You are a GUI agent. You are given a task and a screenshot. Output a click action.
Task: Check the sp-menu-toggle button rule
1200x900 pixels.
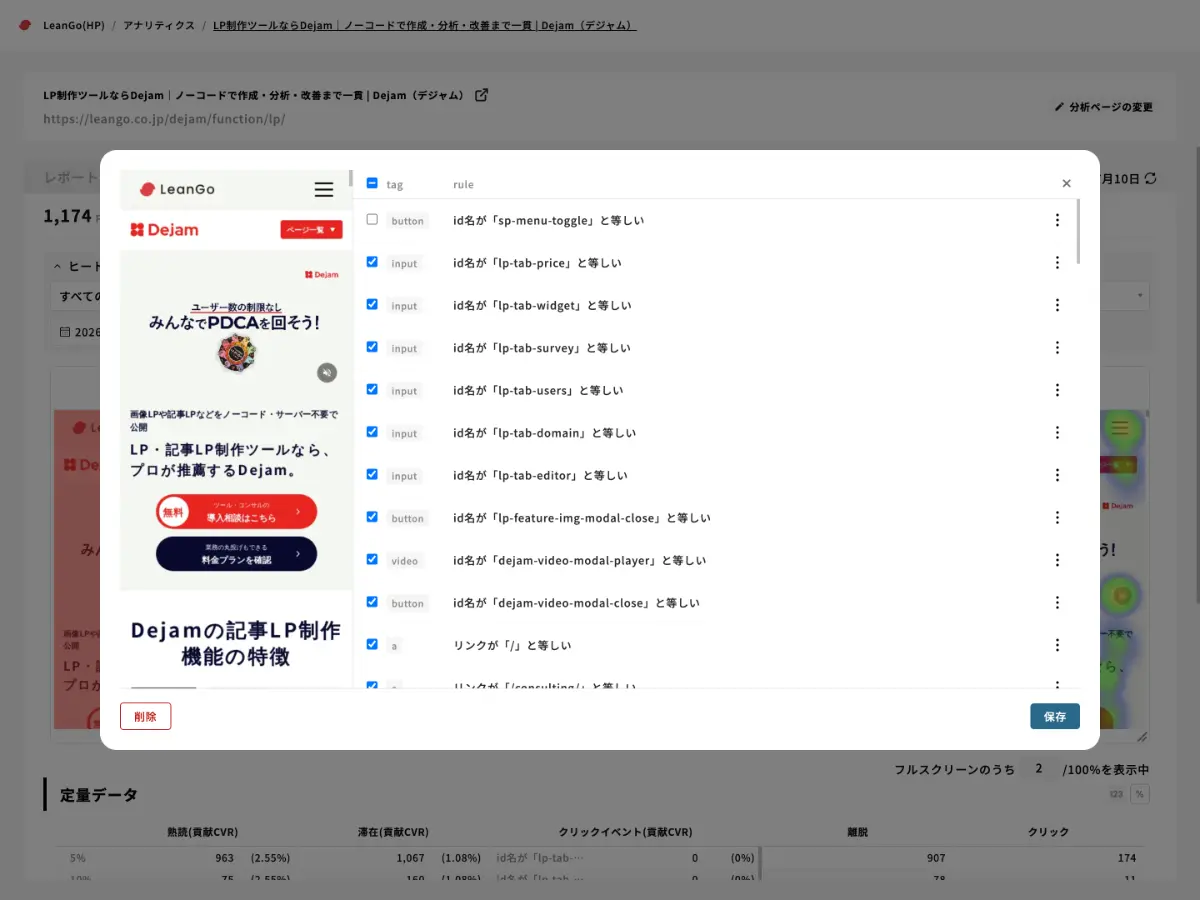pyautogui.click(x=372, y=219)
